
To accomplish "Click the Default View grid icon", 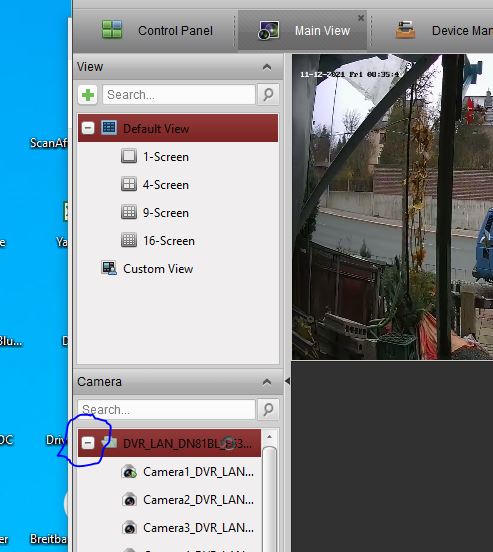I will [x=109, y=127].
